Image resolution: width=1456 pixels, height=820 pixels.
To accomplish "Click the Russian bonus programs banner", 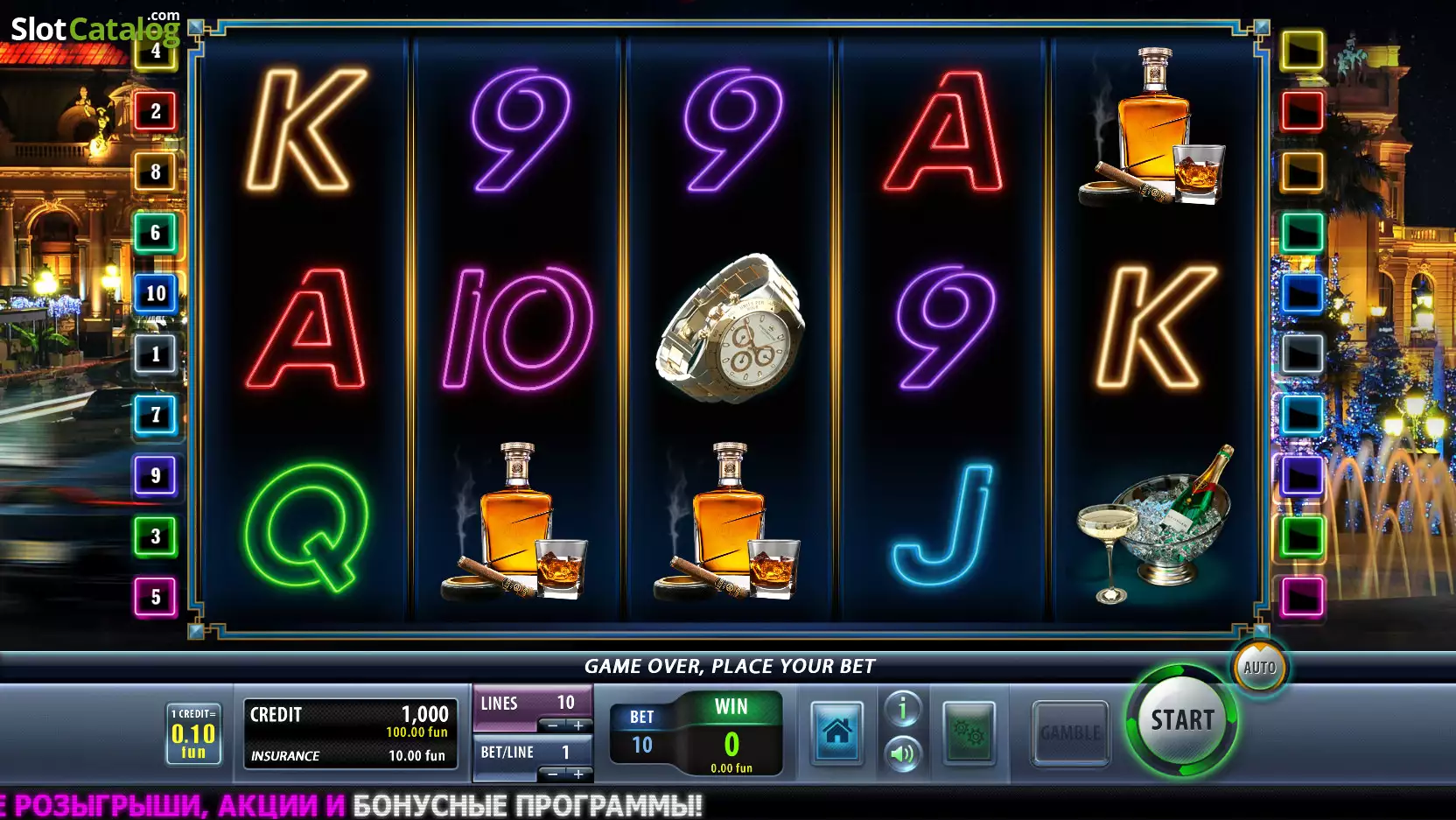I will pyautogui.click(x=351, y=805).
